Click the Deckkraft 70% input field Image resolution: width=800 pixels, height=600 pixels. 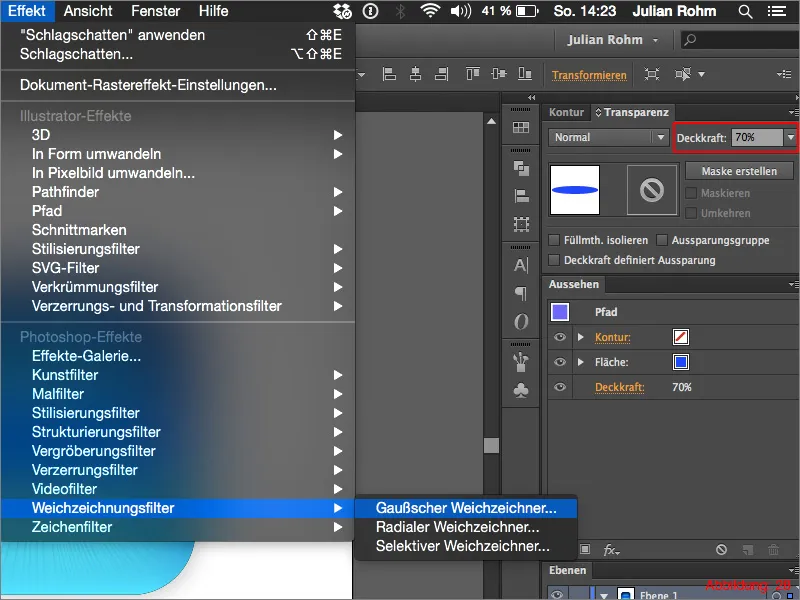(x=757, y=137)
